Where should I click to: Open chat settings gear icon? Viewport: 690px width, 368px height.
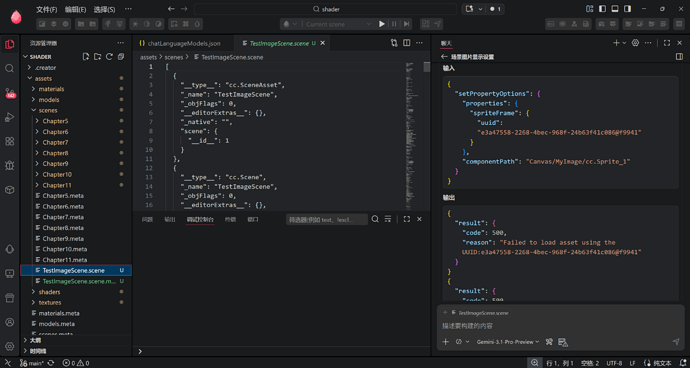click(x=635, y=43)
